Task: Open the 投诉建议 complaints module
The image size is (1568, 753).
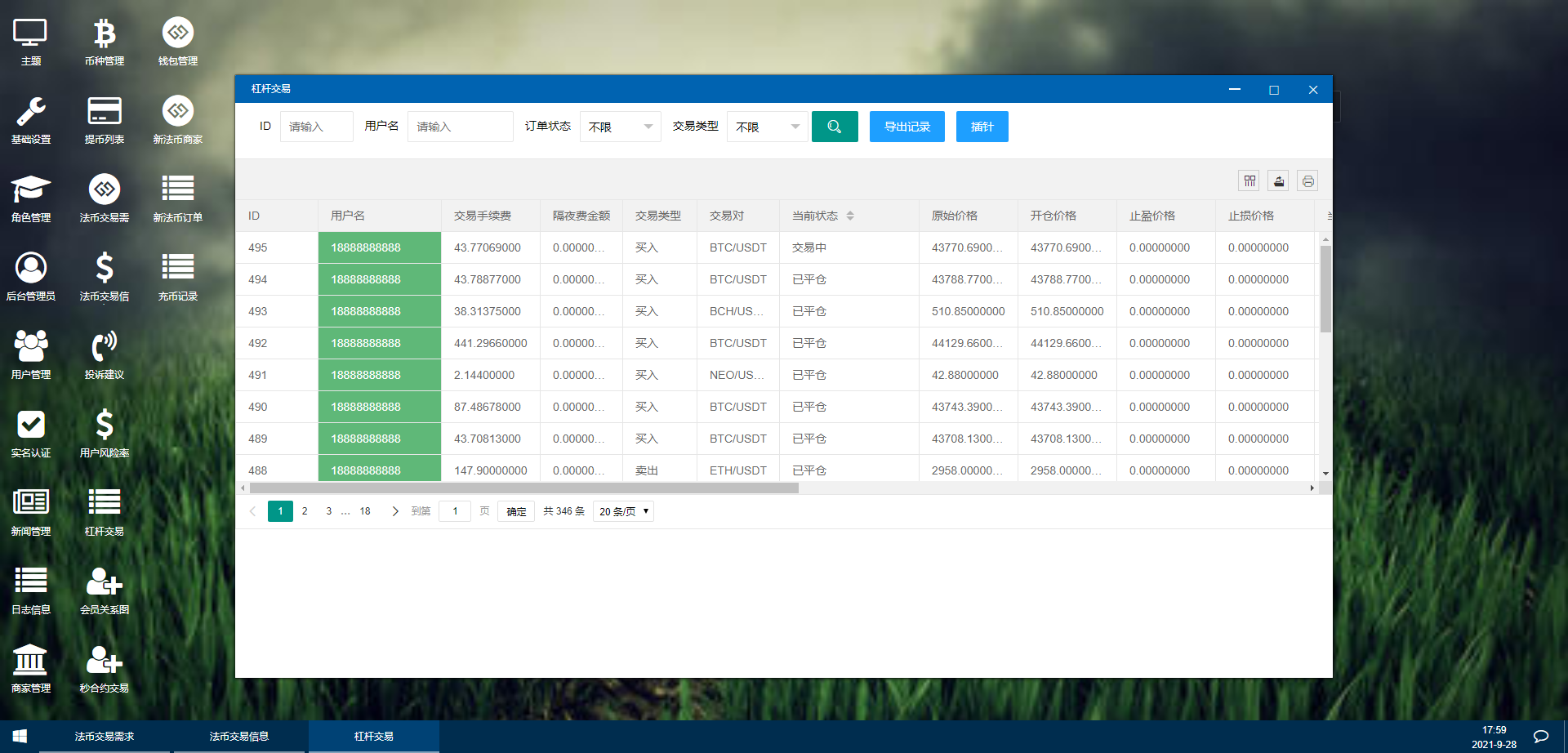Action: click(x=104, y=354)
